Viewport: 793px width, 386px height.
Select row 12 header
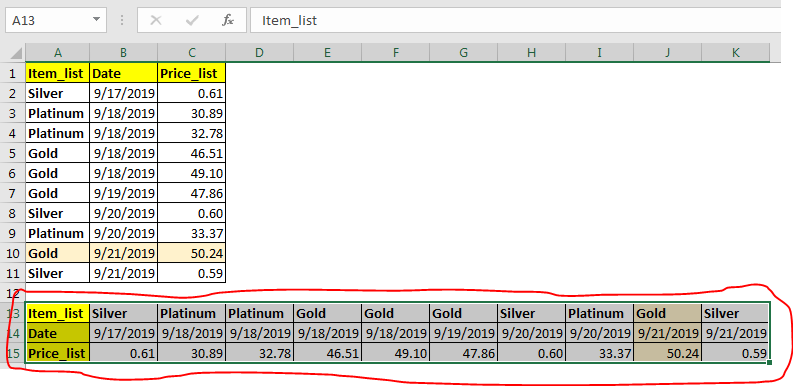pyautogui.click(x=13, y=293)
